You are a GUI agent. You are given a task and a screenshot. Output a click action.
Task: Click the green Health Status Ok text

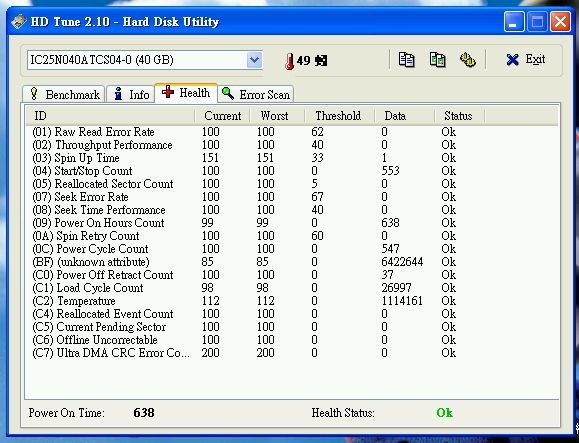pos(445,412)
